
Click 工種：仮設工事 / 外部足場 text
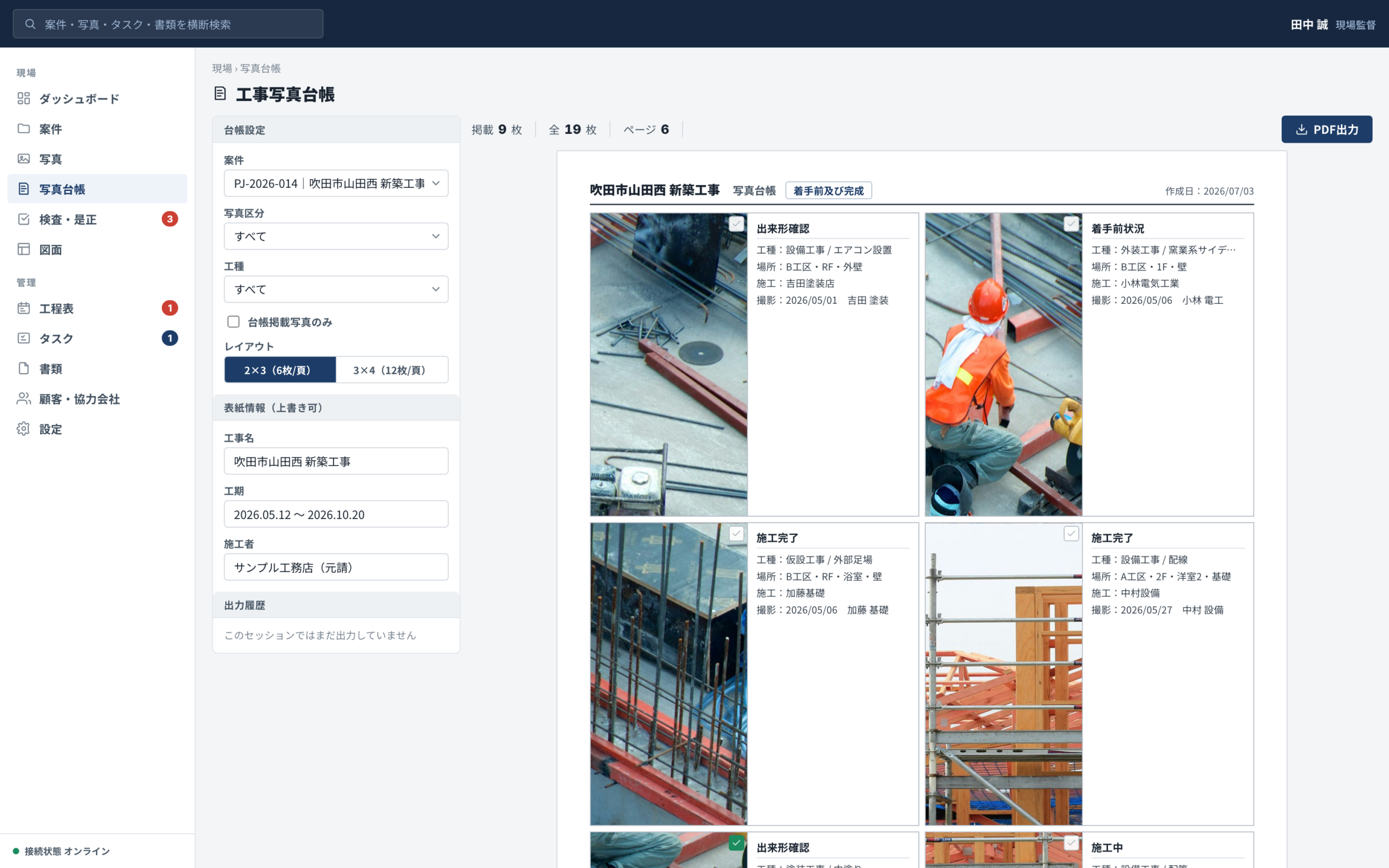click(x=814, y=560)
